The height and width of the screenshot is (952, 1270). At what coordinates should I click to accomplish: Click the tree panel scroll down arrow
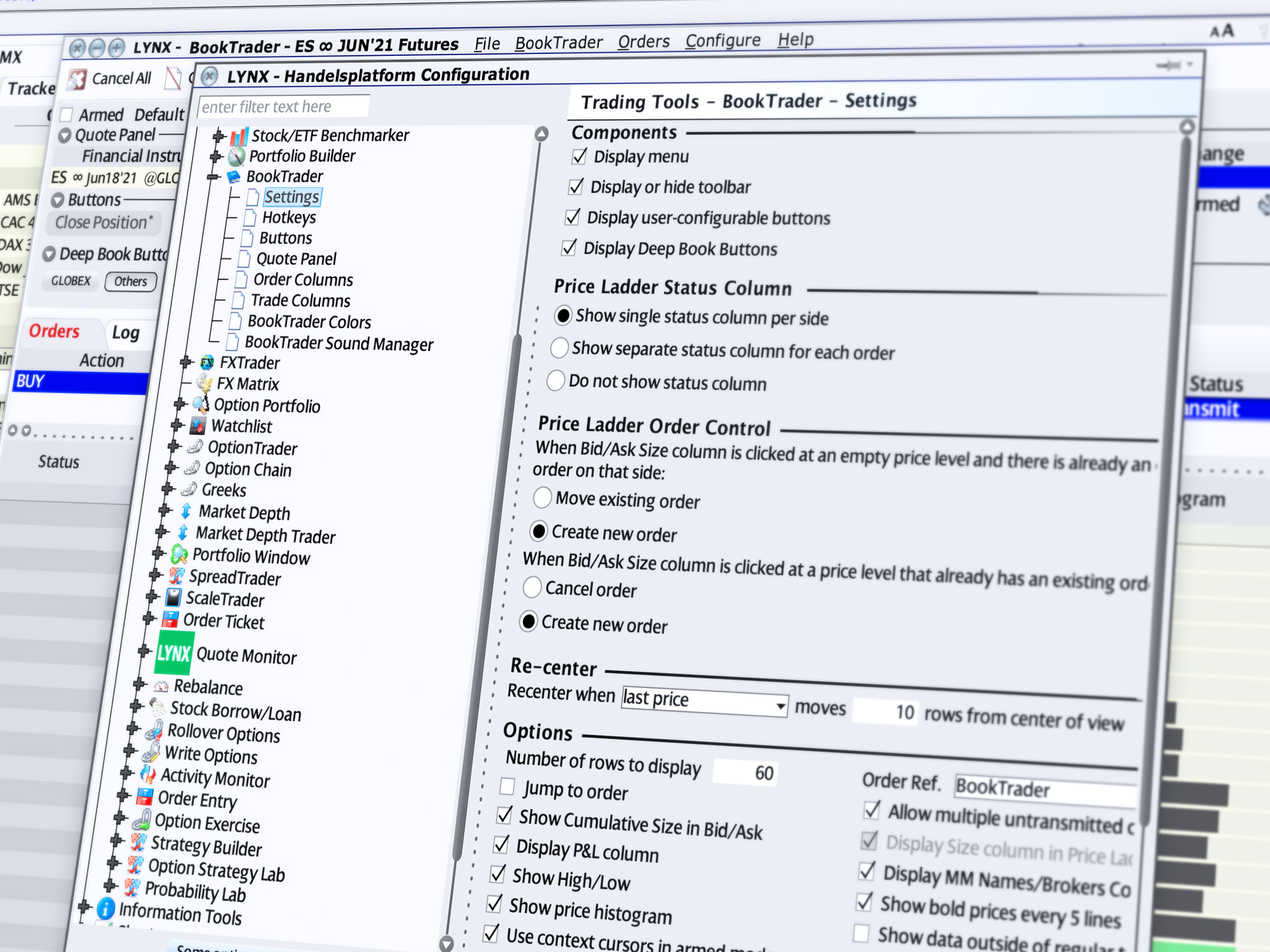(x=446, y=943)
